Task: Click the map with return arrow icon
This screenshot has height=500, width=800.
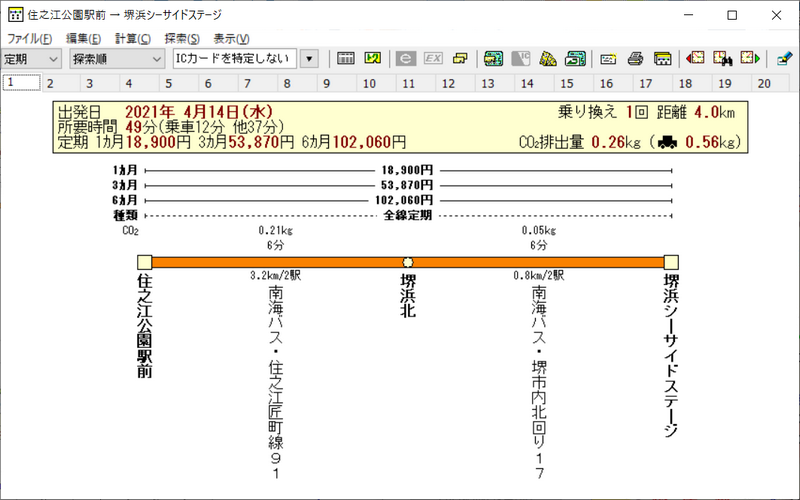Action: point(576,59)
